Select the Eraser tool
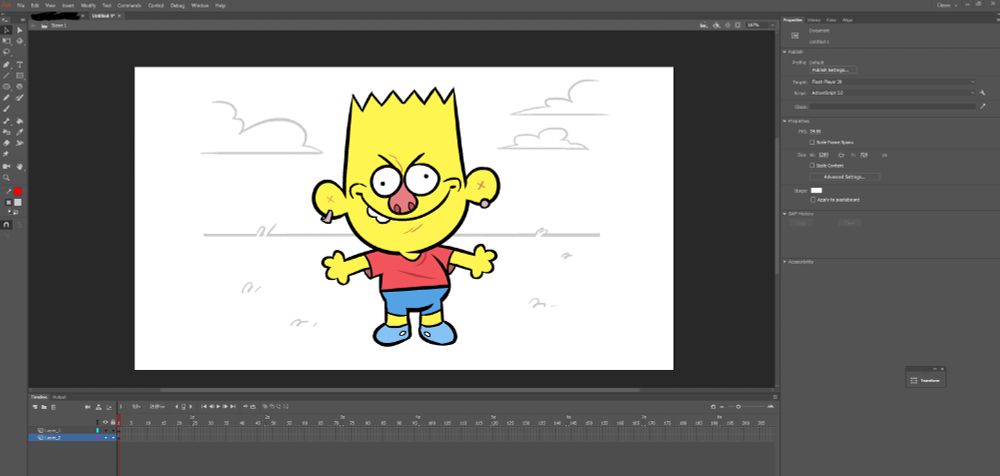 [6, 143]
